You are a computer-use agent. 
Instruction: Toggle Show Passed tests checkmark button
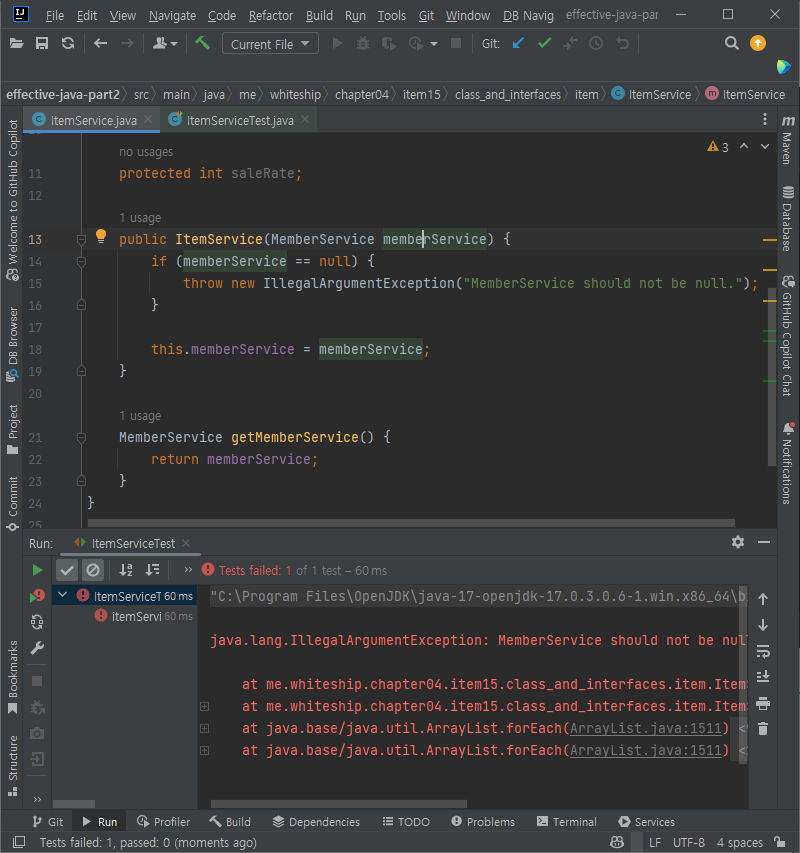click(x=67, y=570)
